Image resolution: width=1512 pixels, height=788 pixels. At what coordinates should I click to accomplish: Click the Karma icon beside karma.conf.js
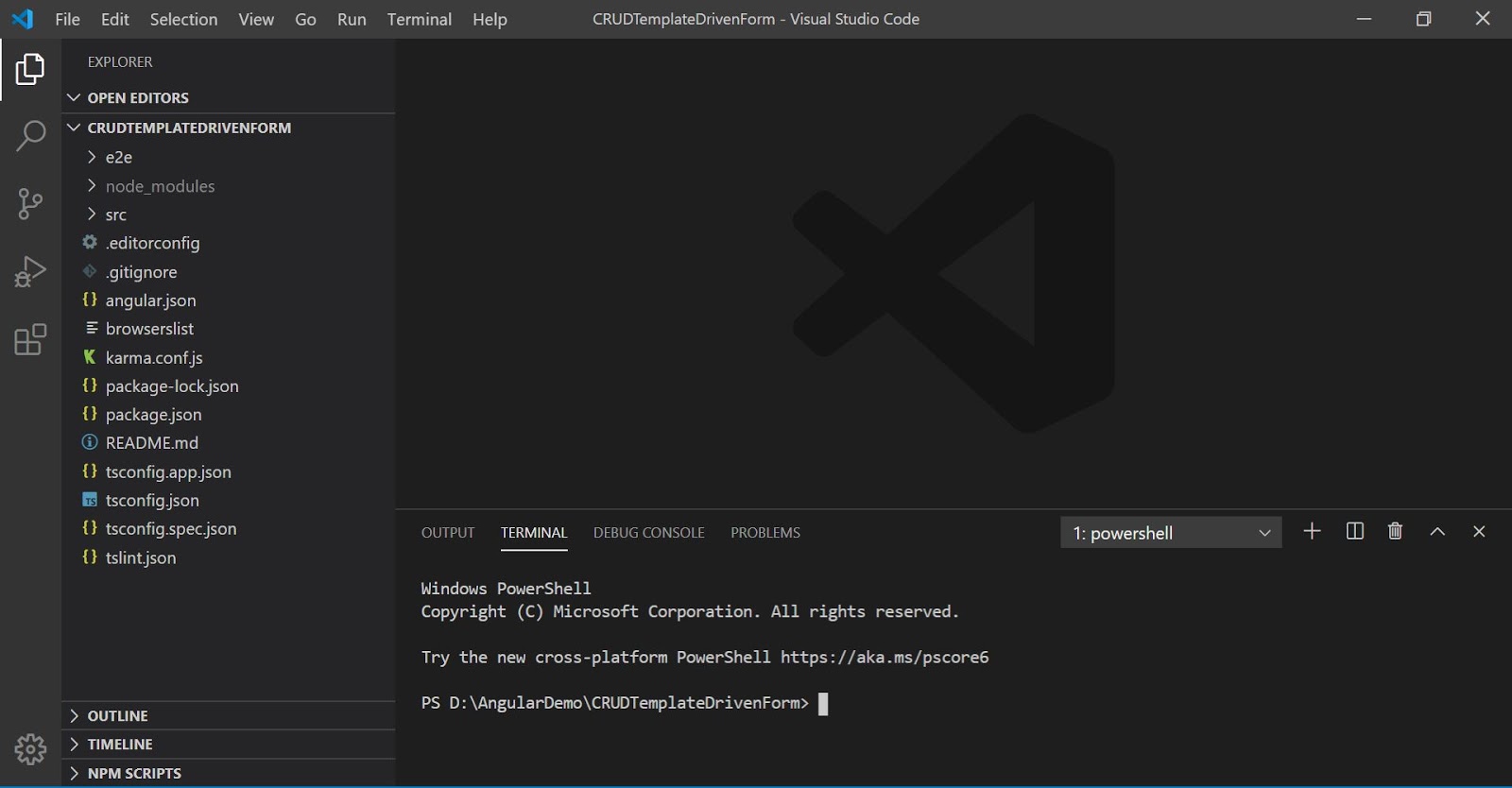pos(90,356)
